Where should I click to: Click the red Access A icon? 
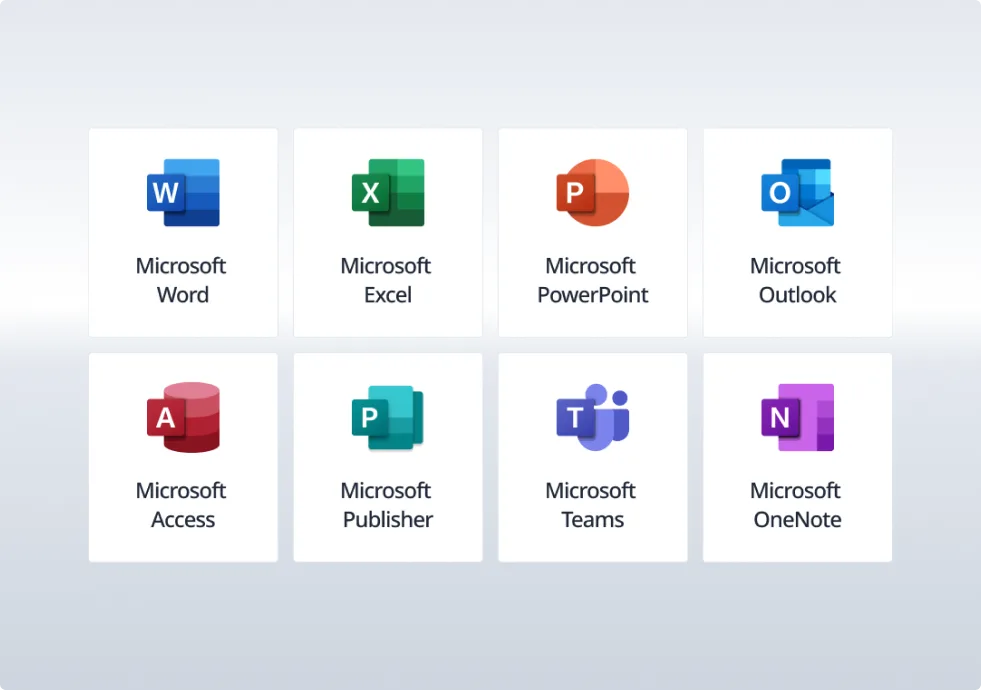[x=183, y=417]
